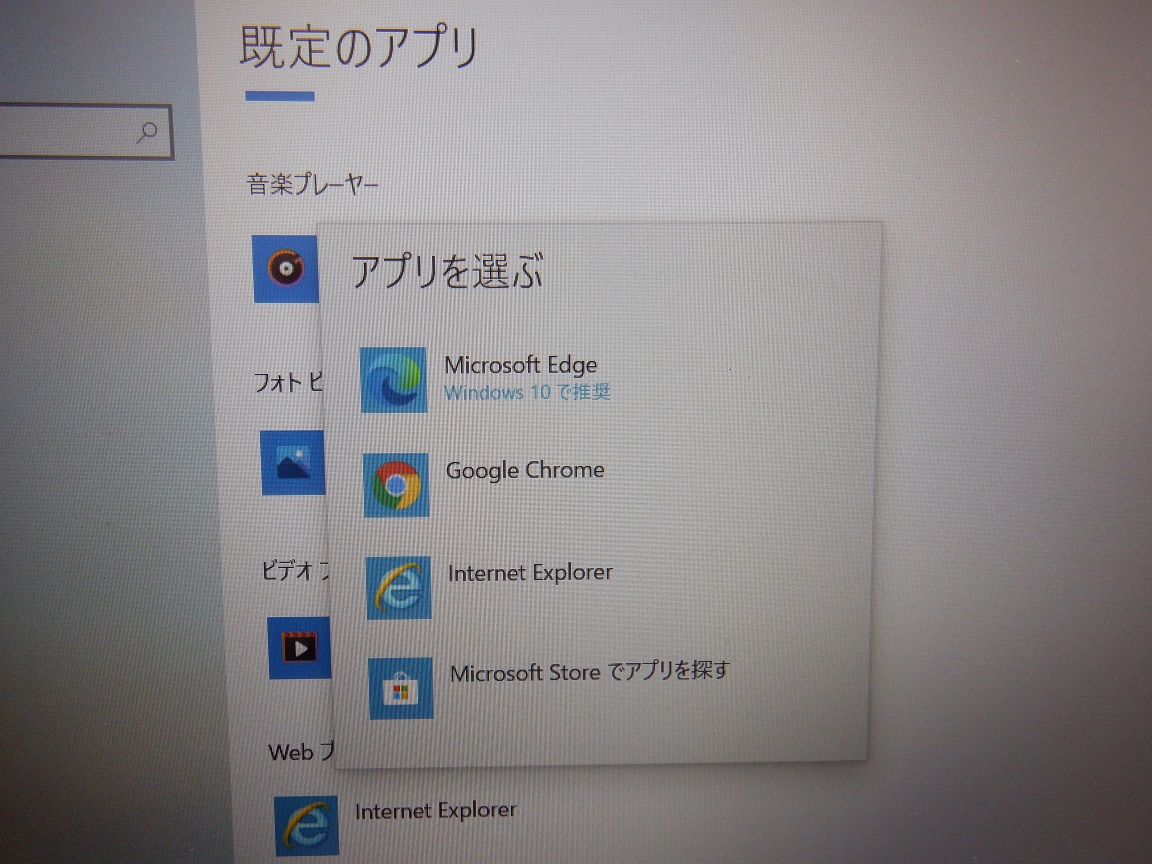Click photo viewer default app icon
The image size is (1152, 864).
pyautogui.click(x=292, y=463)
